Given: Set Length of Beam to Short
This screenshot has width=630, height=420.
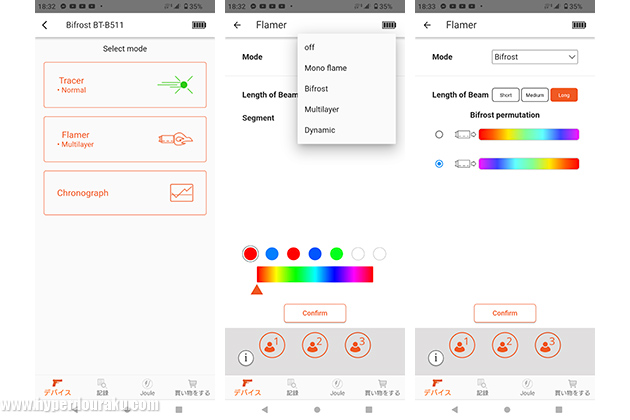Looking at the screenshot, I should coord(505,95).
